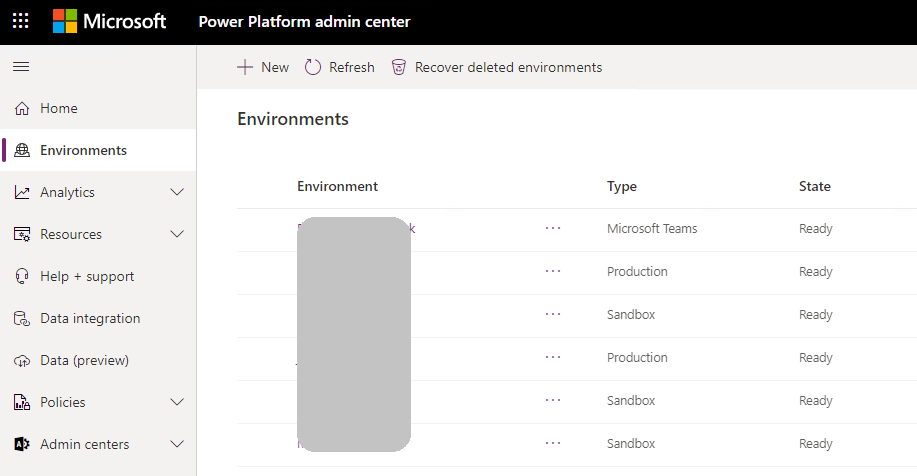Image resolution: width=917 pixels, height=476 pixels.
Task: Click the recycle bin recover icon
Action: pyautogui.click(x=399, y=67)
